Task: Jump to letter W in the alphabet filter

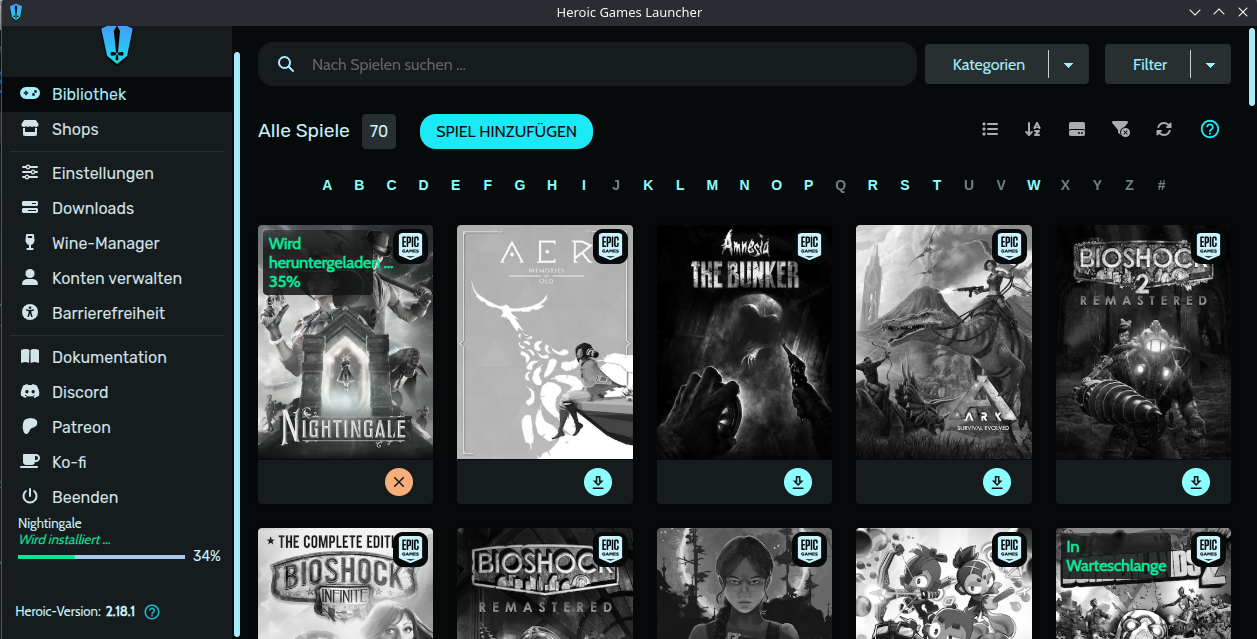Action: [1034, 185]
